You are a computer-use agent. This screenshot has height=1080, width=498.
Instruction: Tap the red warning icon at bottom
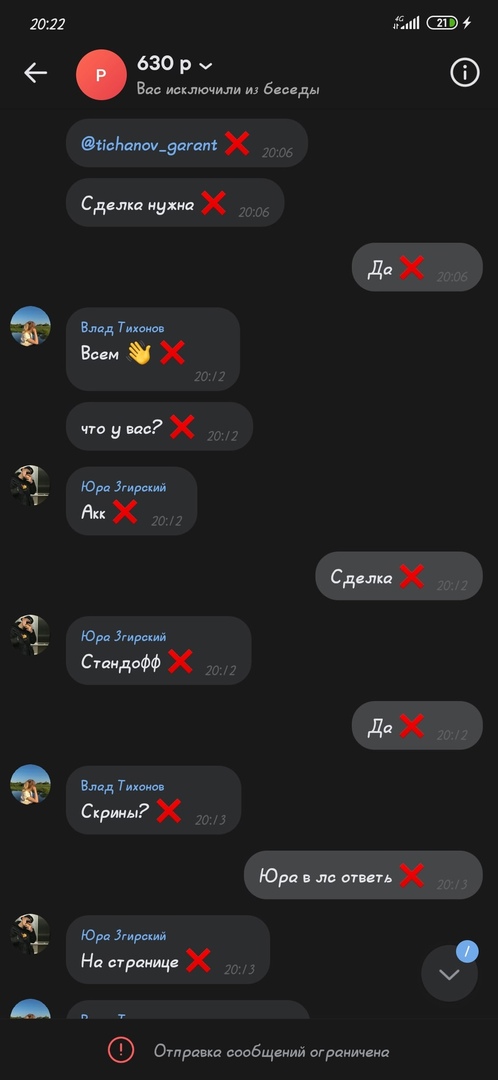click(x=121, y=1050)
